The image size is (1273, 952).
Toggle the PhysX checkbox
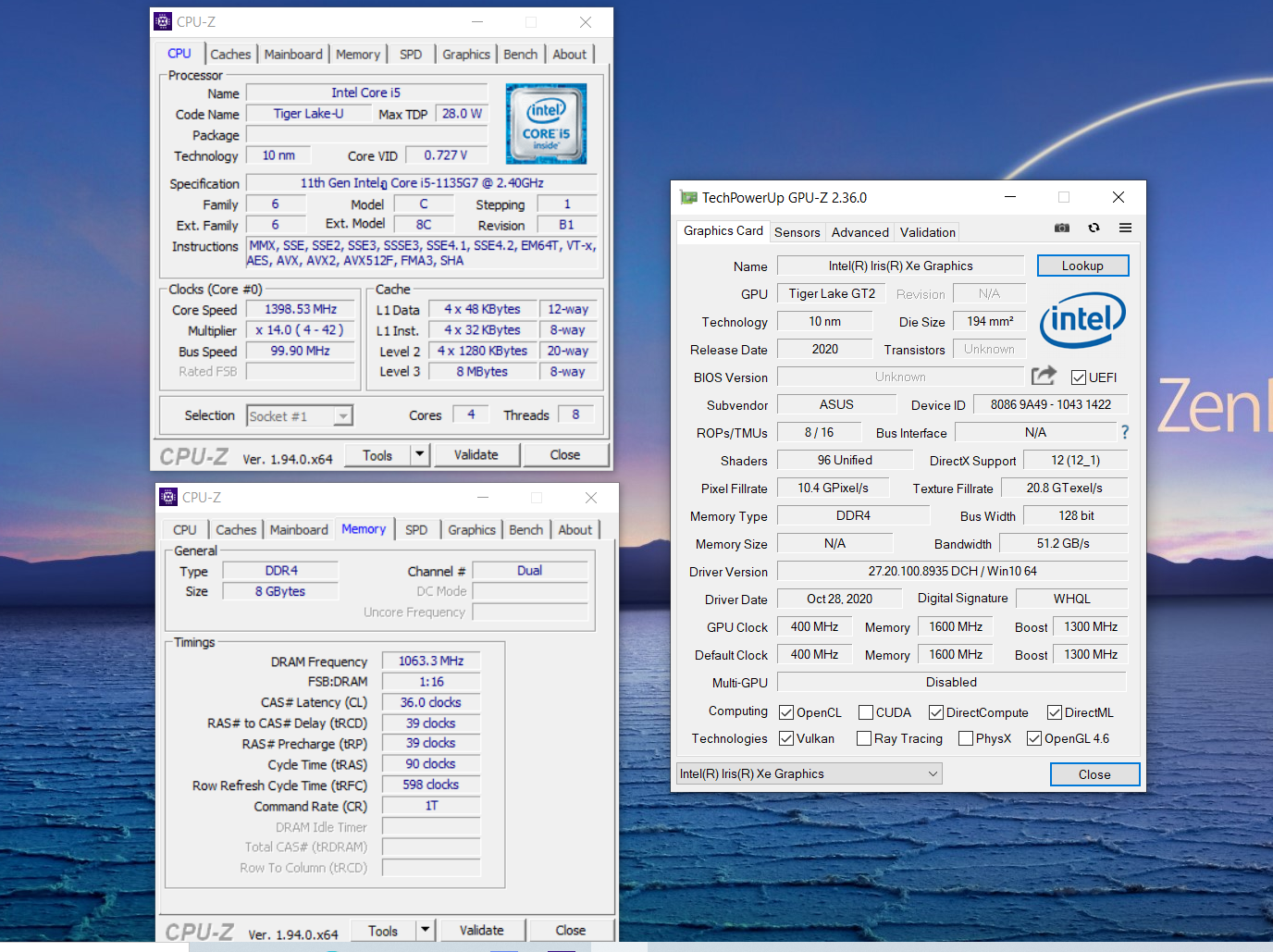point(966,738)
